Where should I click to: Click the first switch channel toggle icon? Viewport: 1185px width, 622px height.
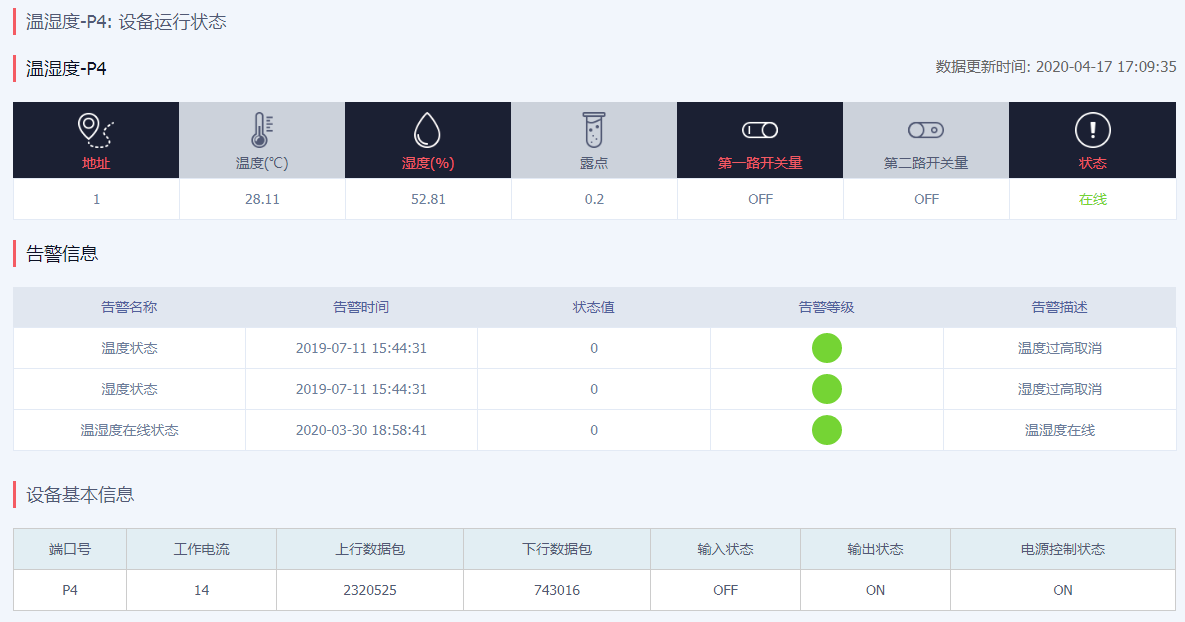coord(760,130)
